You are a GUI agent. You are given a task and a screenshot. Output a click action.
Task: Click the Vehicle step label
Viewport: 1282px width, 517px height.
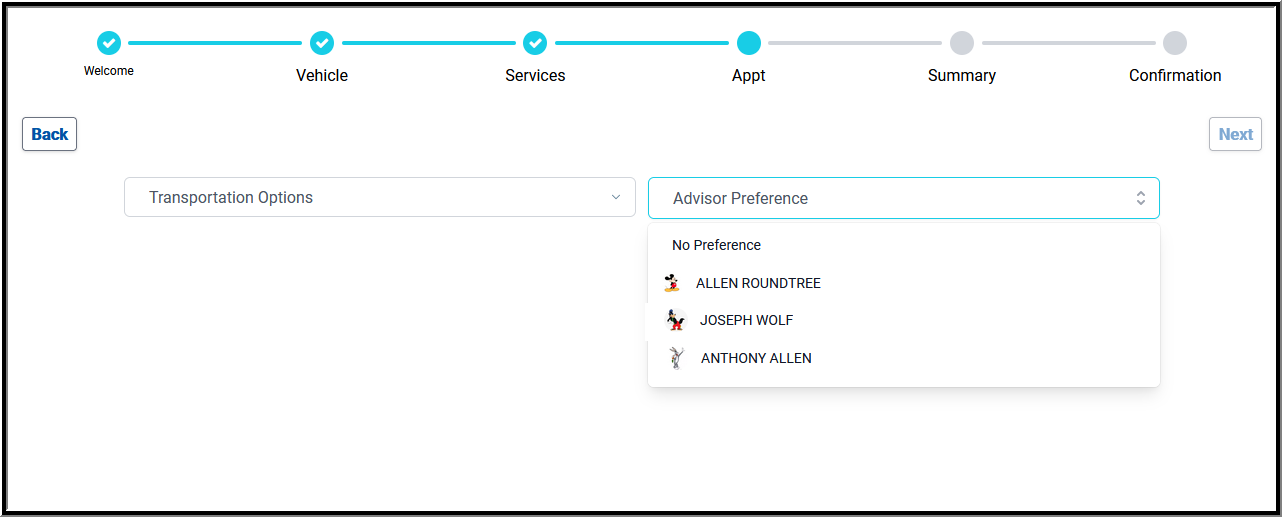click(322, 75)
